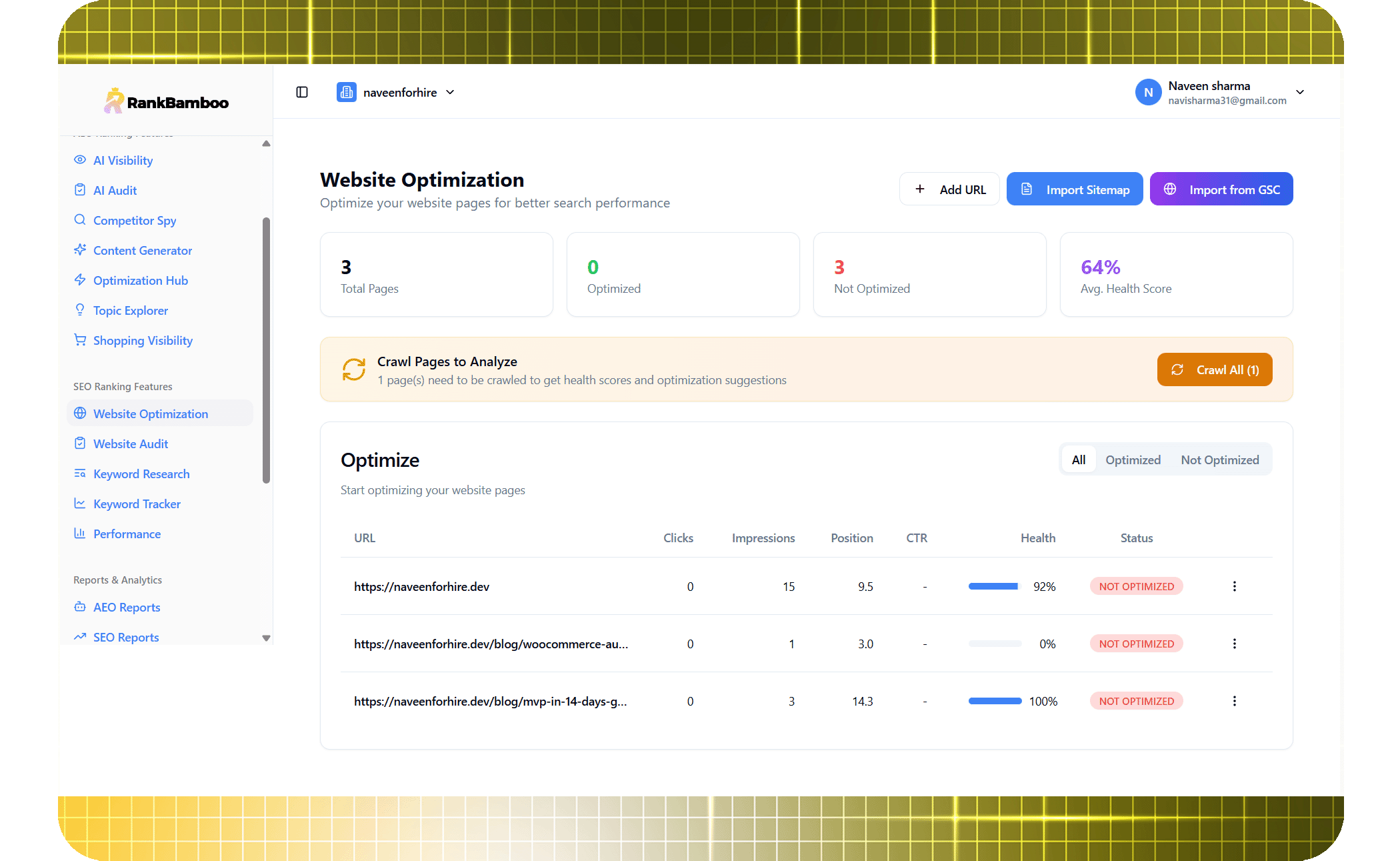This screenshot has width=1400, height=861.
Task: Click the 92% health progress bar
Action: 994,586
